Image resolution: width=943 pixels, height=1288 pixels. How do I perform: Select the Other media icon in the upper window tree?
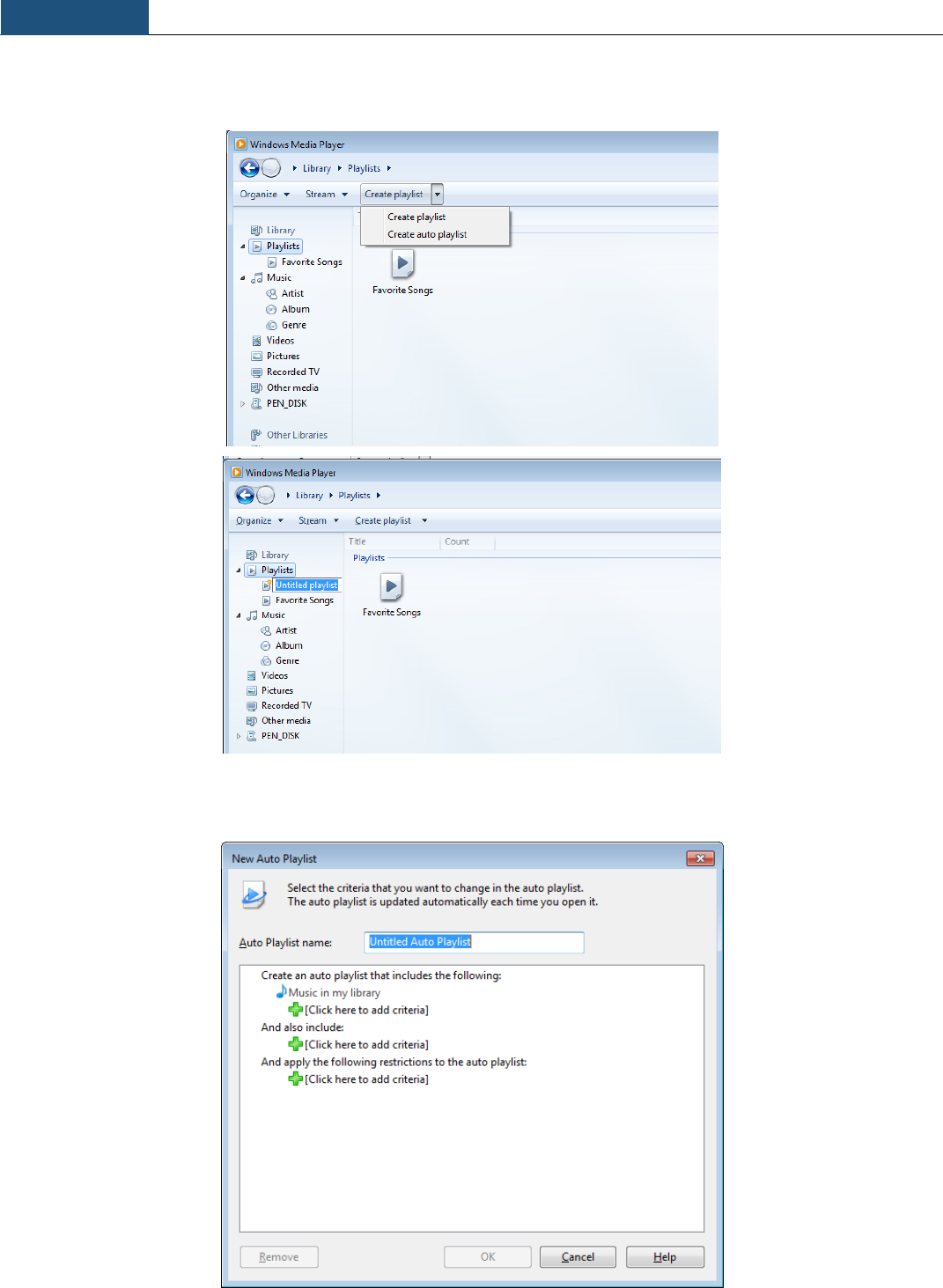tap(256, 388)
